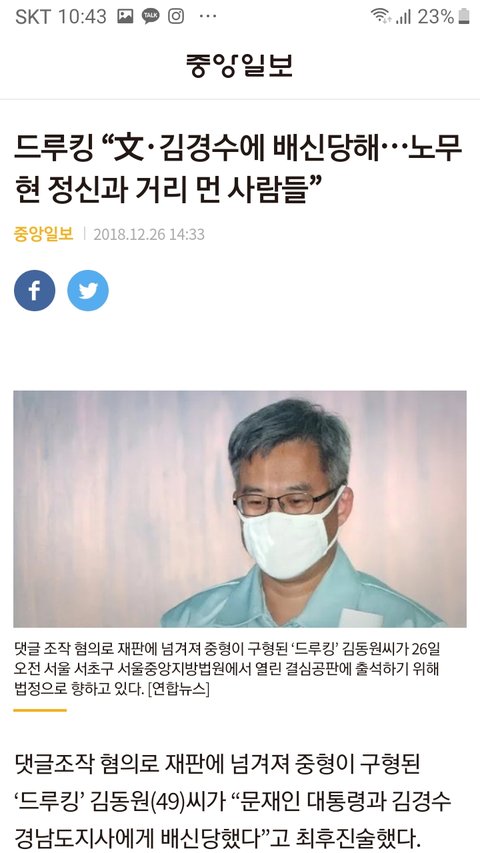Tap the Instagram notification icon
Viewport: 480px width, 853px height.
176,16
